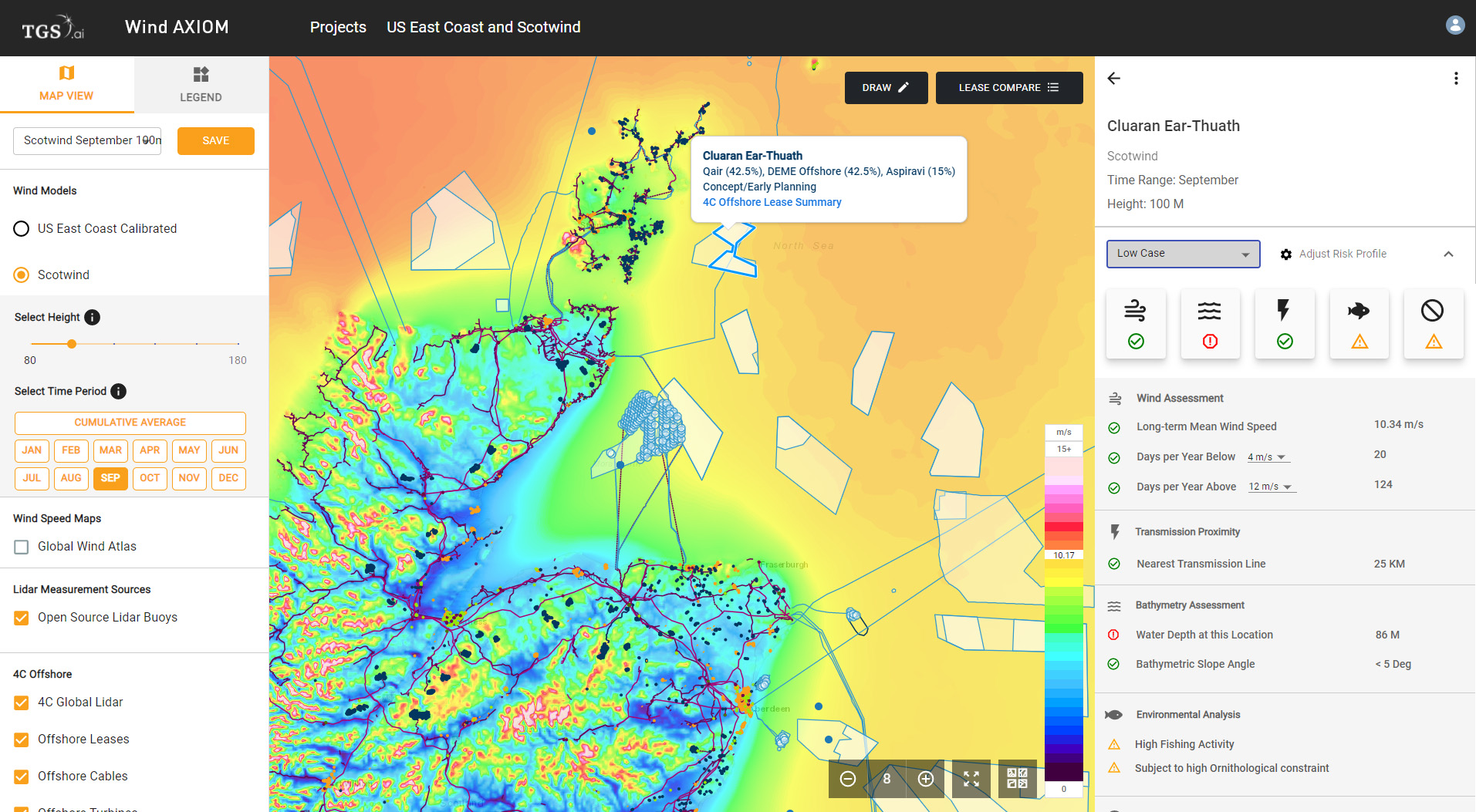Viewport: 1476px width, 812px height.
Task: Zoom out the map with minus
Action: tap(847, 779)
